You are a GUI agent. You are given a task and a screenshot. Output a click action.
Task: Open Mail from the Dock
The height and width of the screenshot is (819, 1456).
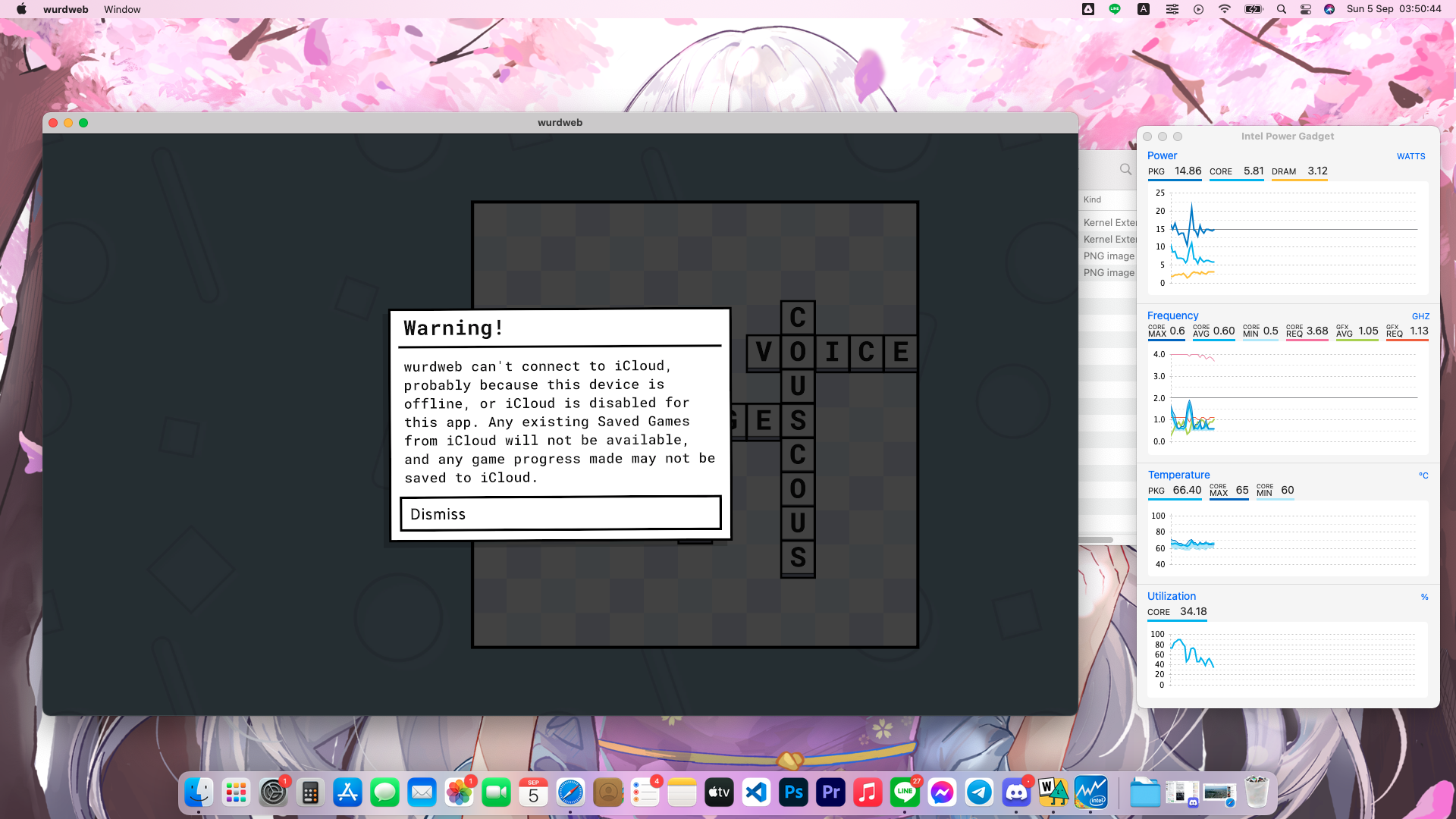click(x=422, y=792)
